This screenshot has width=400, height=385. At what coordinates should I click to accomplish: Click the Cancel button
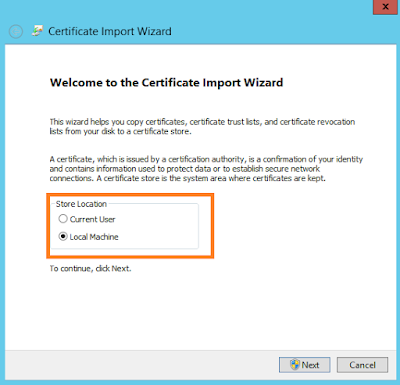(x=362, y=365)
